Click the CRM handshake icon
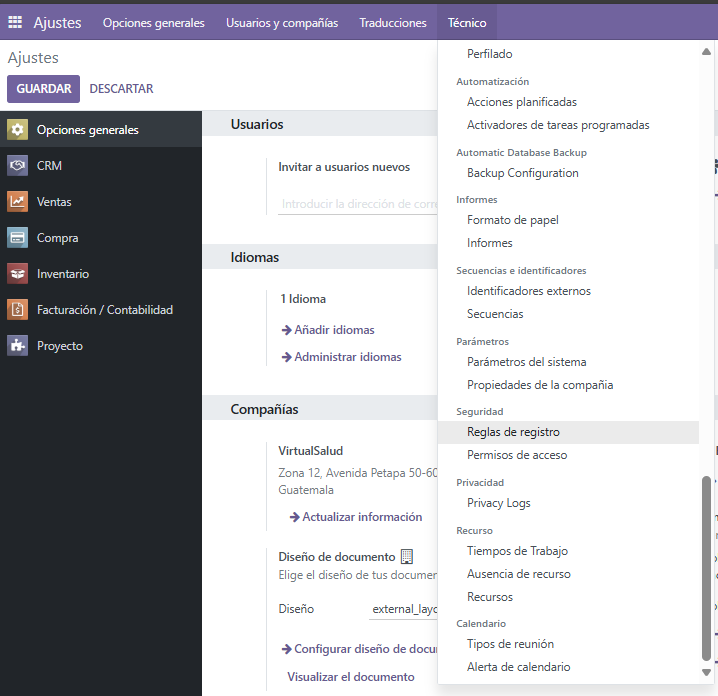The width and height of the screenshot is (718, 696). (17, 166)
